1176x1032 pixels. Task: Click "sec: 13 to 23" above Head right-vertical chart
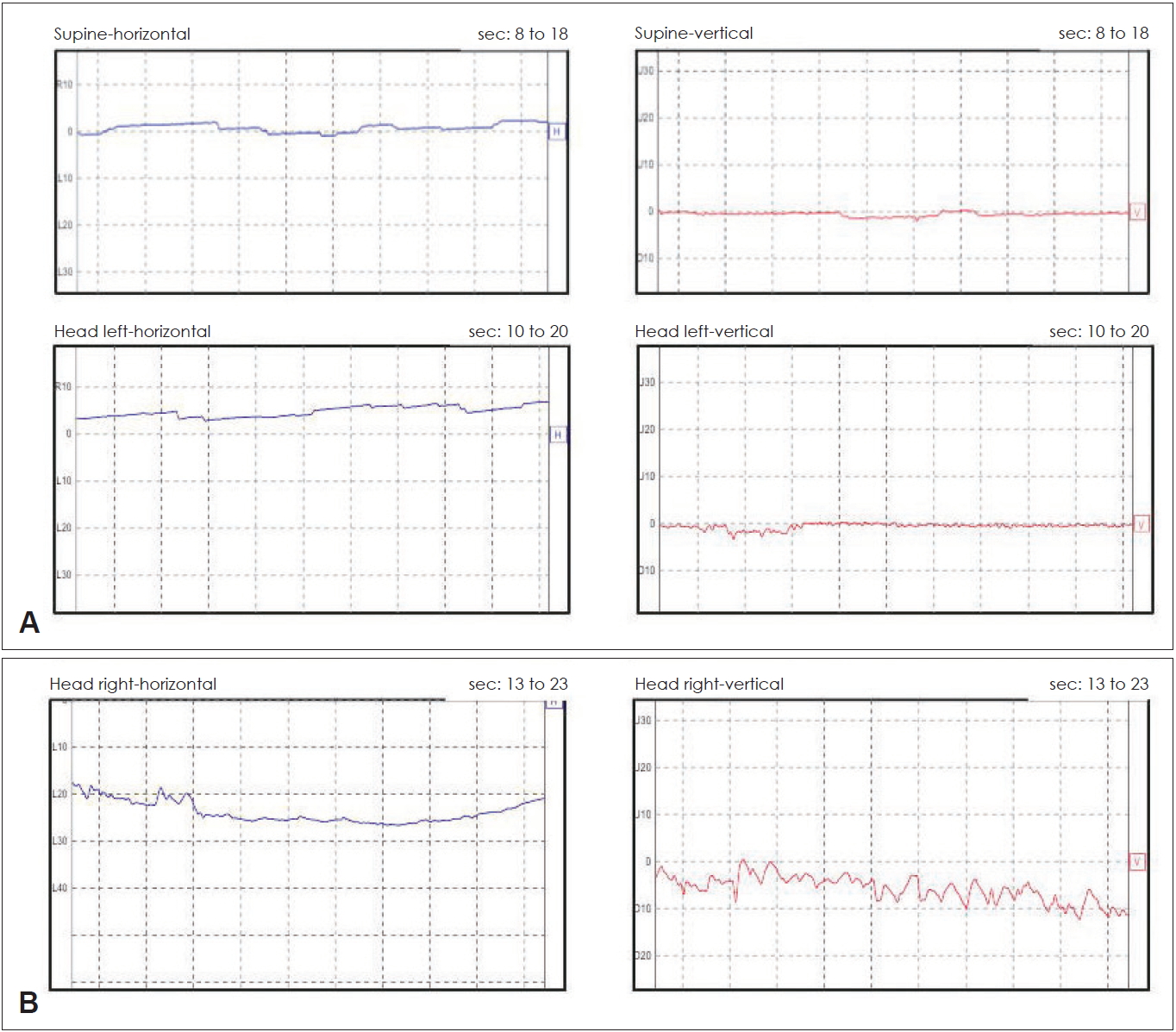1099,684
